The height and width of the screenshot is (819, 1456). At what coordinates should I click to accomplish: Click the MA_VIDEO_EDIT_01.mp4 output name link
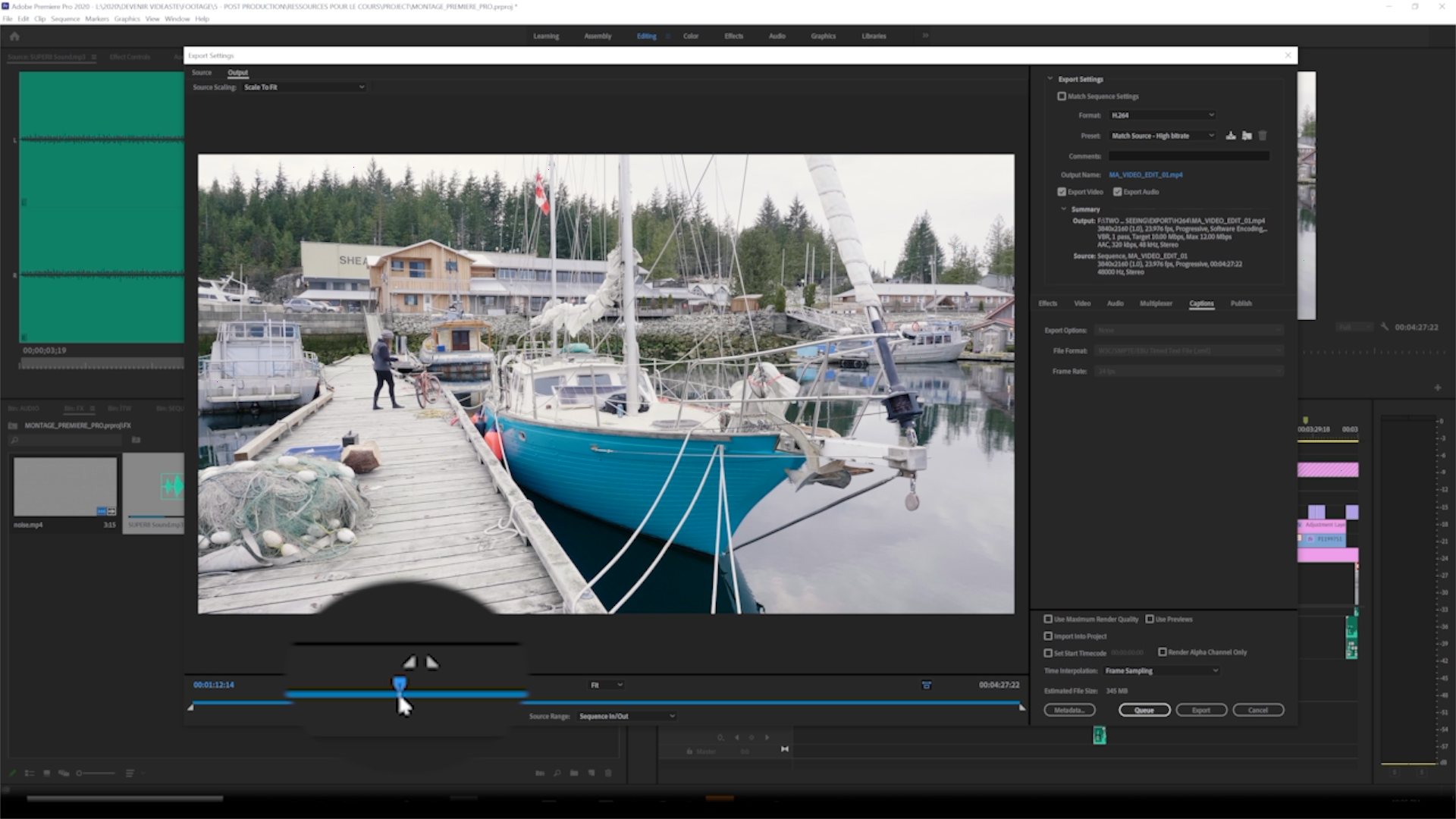(1145, 175)
